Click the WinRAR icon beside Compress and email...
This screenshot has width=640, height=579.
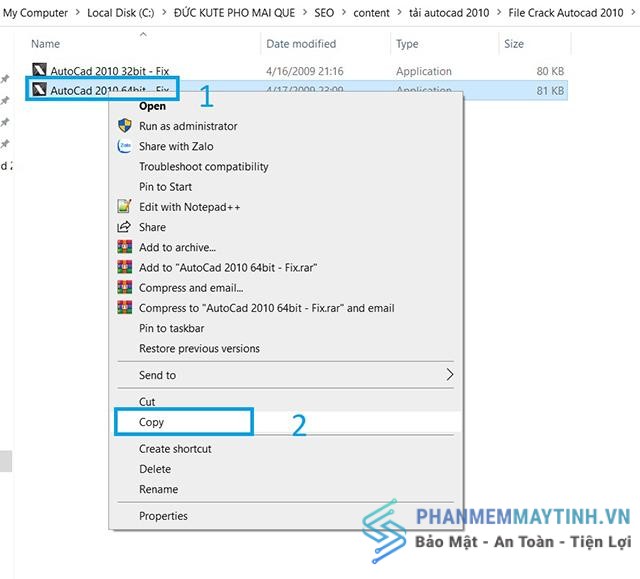pyautogui.click(x=124, y=287)
